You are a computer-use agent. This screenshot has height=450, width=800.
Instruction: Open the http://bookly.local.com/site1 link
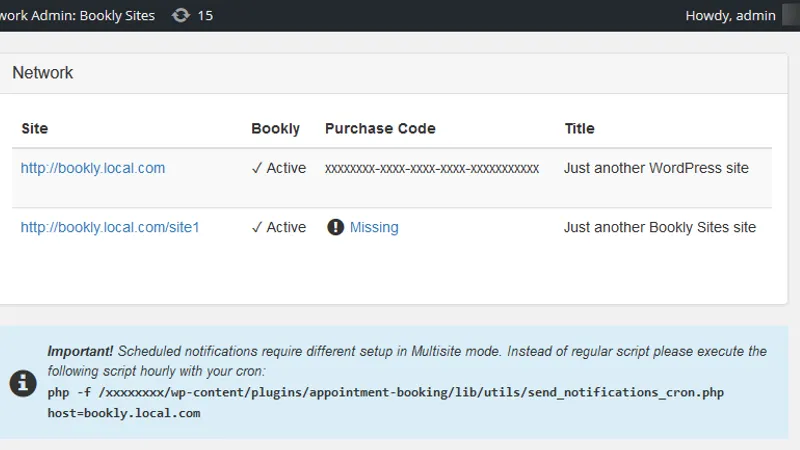(110, 228)
